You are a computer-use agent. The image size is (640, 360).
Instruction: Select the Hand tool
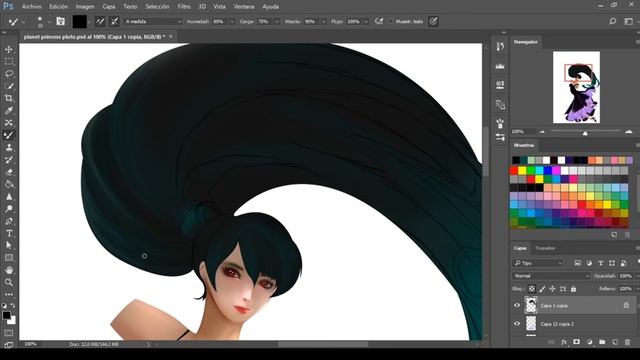pyautogui.click(x=9, y=270)
